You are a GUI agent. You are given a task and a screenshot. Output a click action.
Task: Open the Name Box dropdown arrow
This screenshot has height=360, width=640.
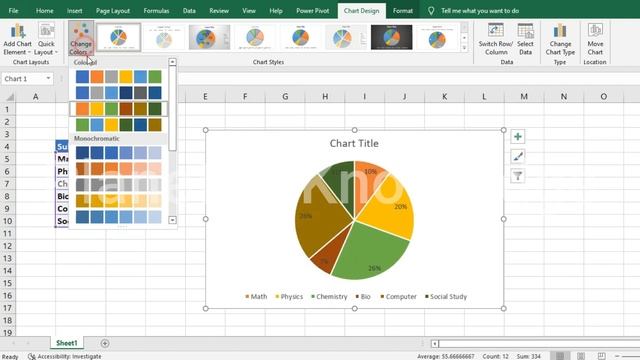pyautogui.click(x=48, y=78)
